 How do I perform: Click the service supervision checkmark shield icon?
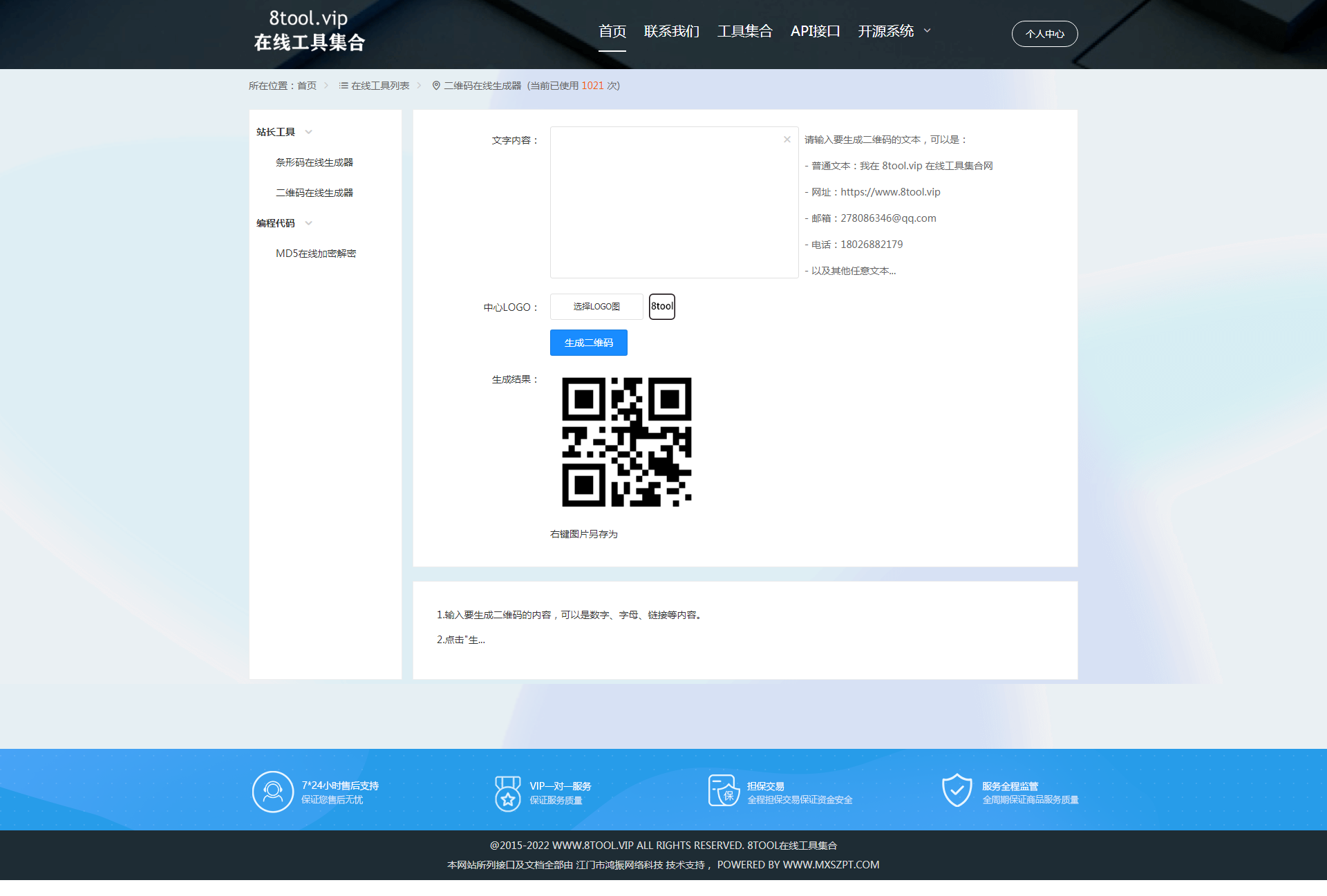click(x=957, y=790)
